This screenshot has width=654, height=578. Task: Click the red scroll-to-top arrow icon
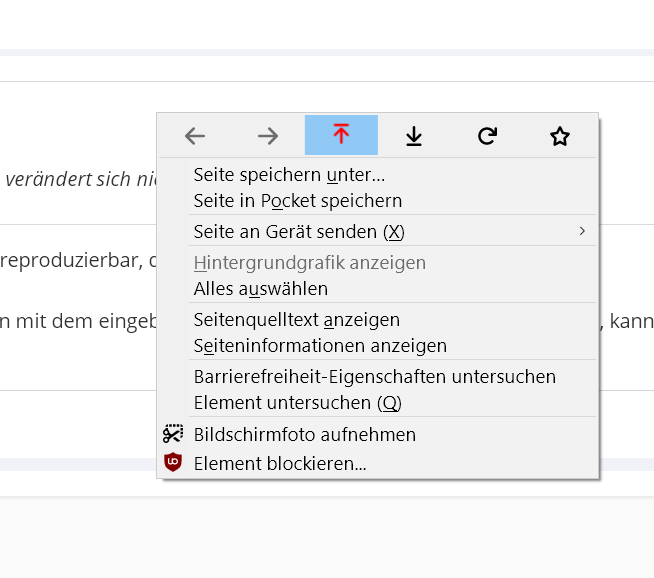click(341, 136)
